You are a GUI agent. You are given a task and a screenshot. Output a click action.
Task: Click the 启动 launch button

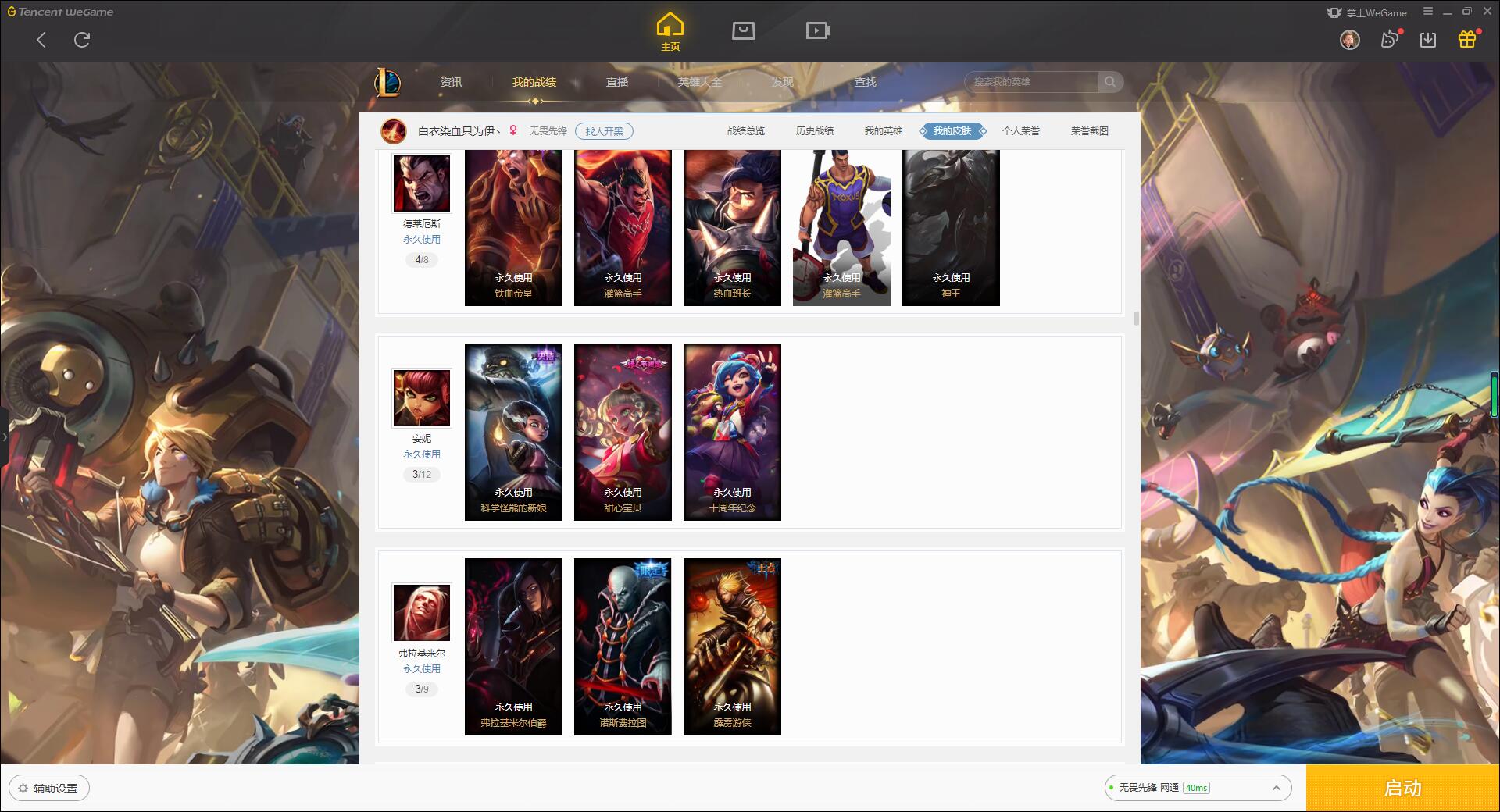pyautogui.click(x=1403, y=789)
